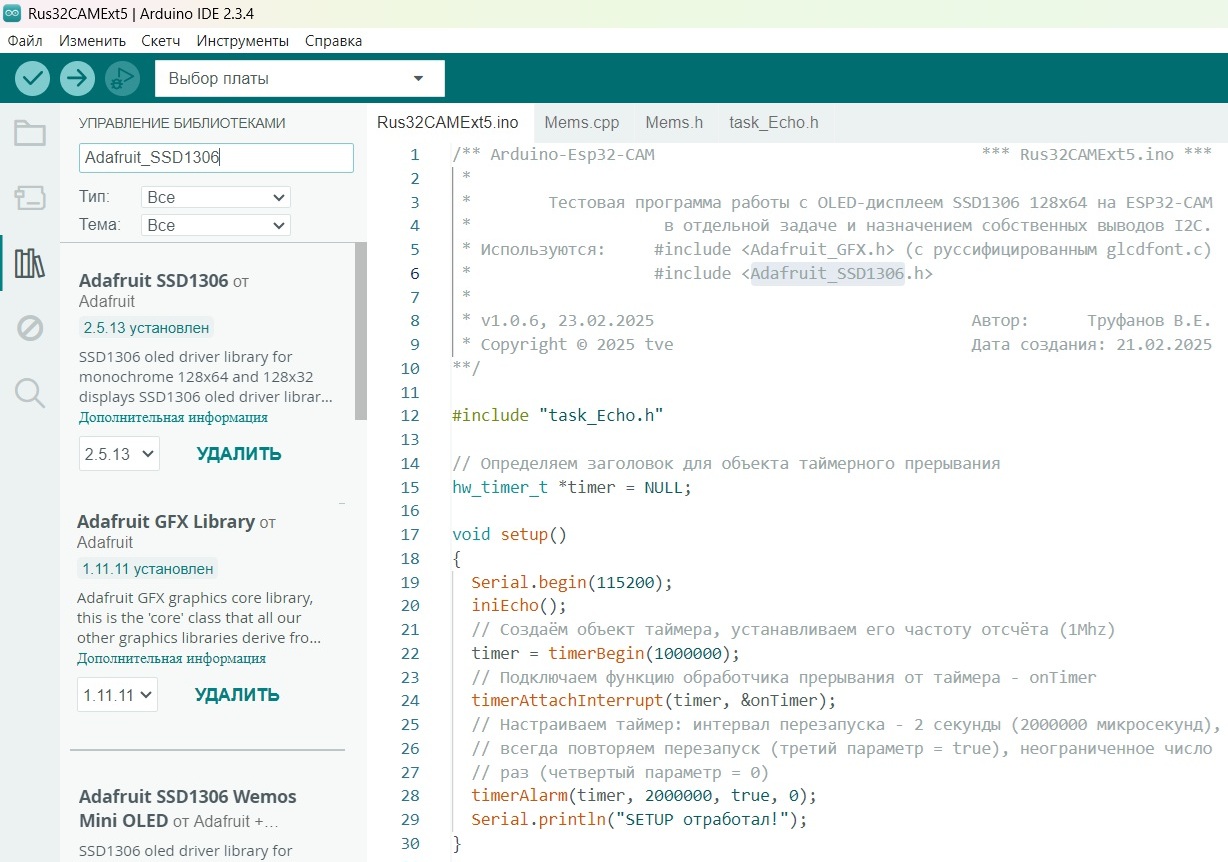Open the Тема filter dropdown

[215, 225]
